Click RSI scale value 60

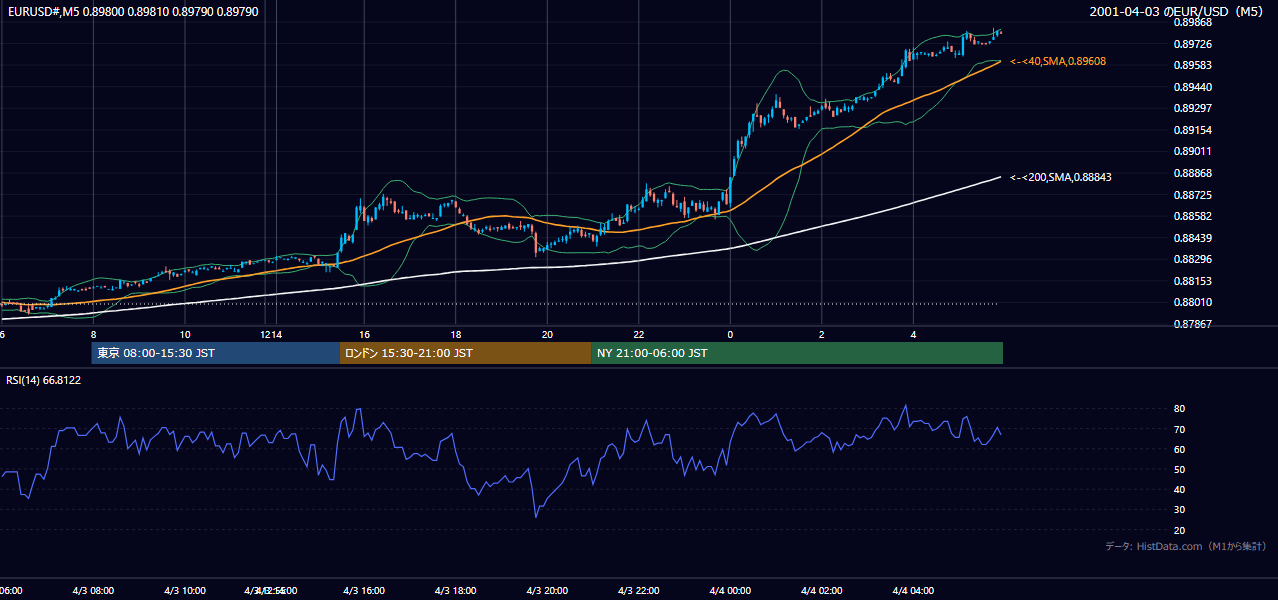[x=1179, y=449]
